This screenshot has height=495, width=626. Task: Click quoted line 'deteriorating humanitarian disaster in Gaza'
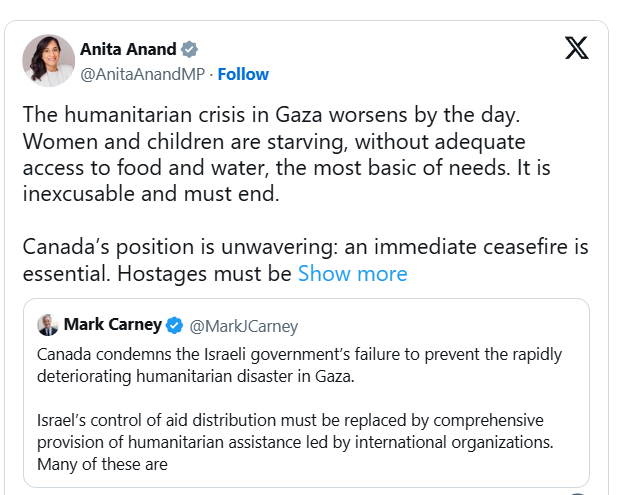[196, 376]
